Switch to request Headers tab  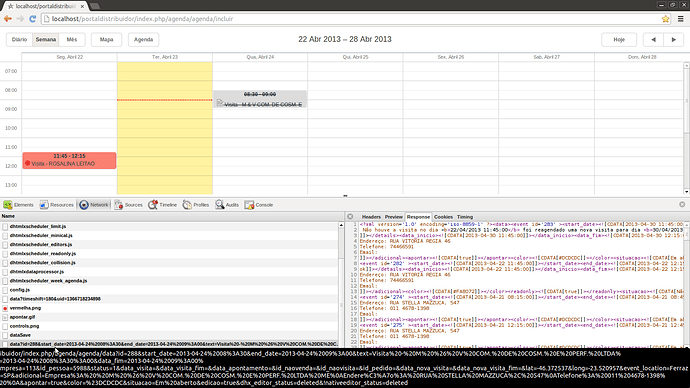click(x=371, y=217)
